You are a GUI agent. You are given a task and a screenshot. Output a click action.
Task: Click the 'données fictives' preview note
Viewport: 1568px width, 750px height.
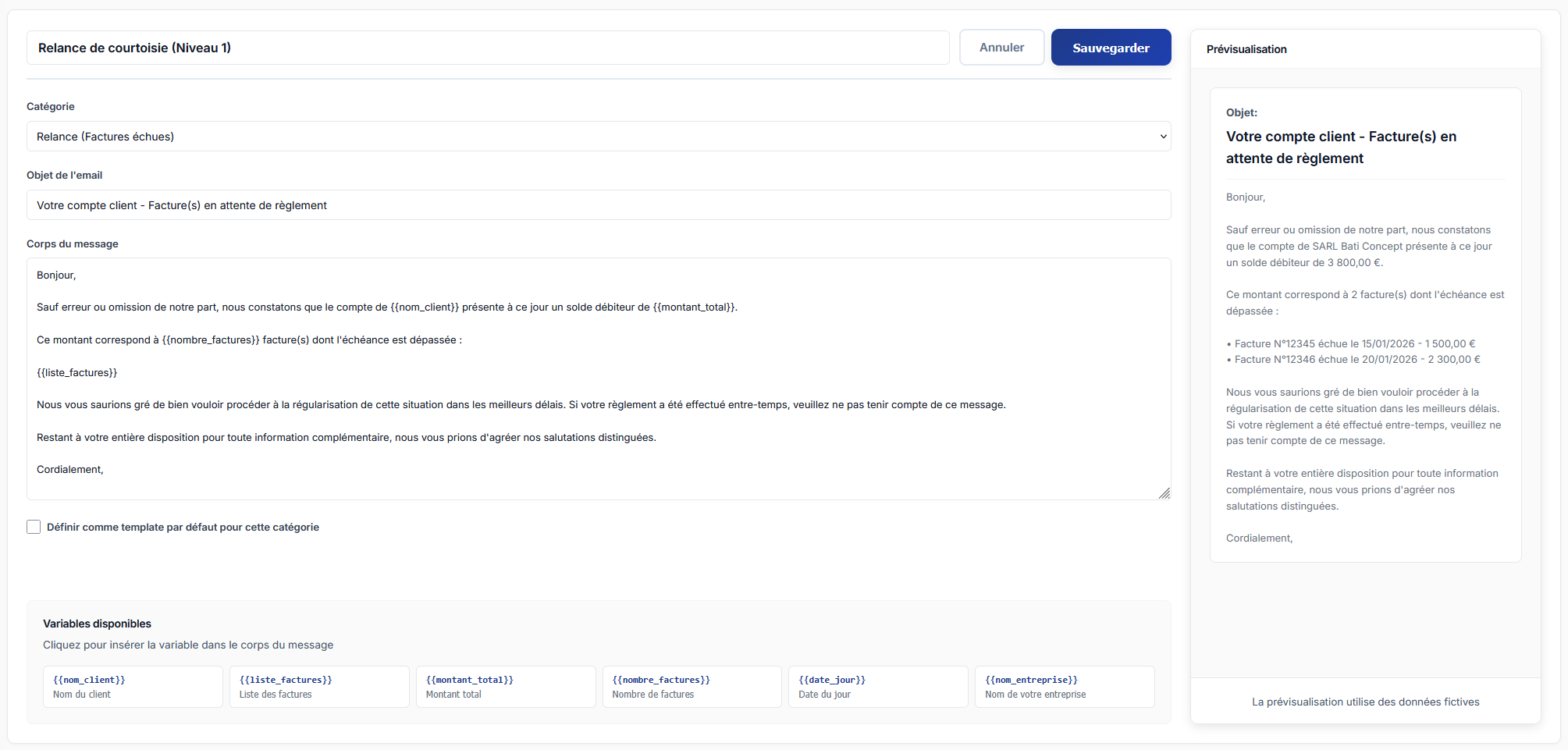(x=1365, y=702)
